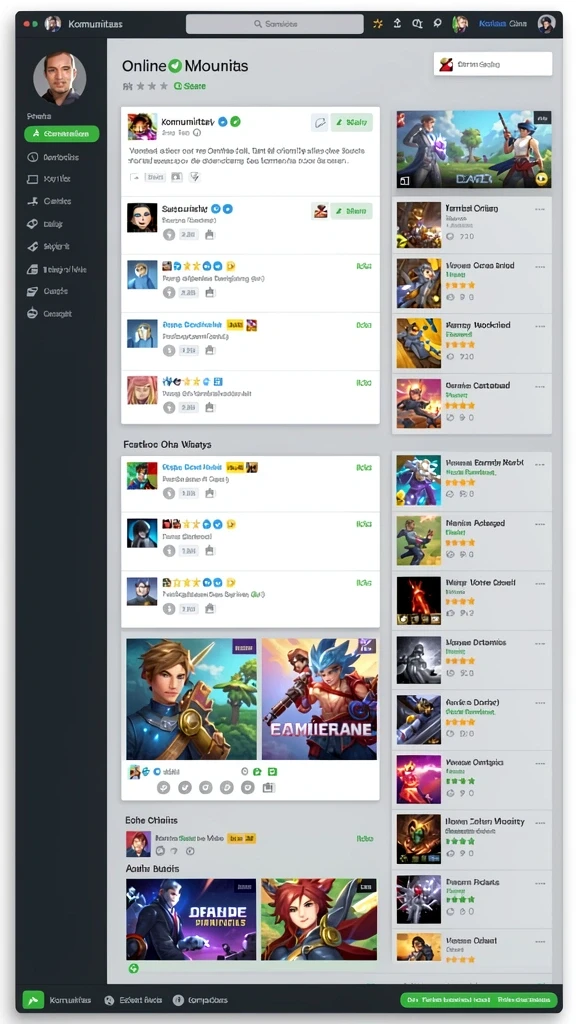This screenshot has width=576, height=1024.
Task: Open the ellipsis menu on the Nanian Actaged card
Action: click(540, 524)
